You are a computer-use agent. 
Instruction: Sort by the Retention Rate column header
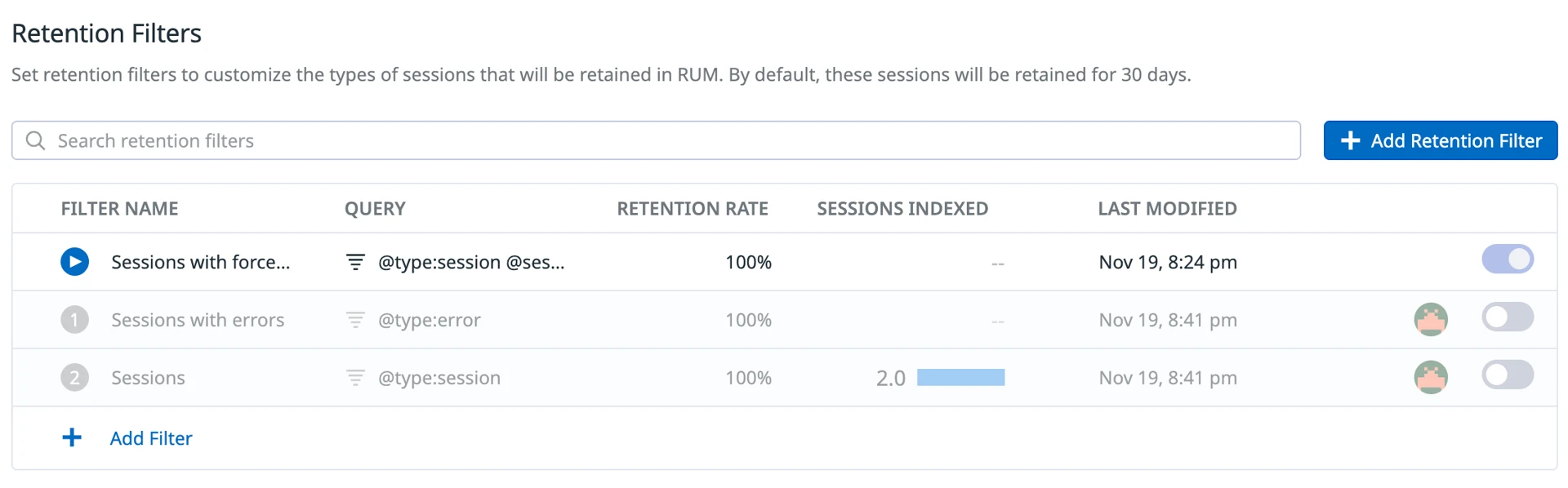click(x=692, y=209)
